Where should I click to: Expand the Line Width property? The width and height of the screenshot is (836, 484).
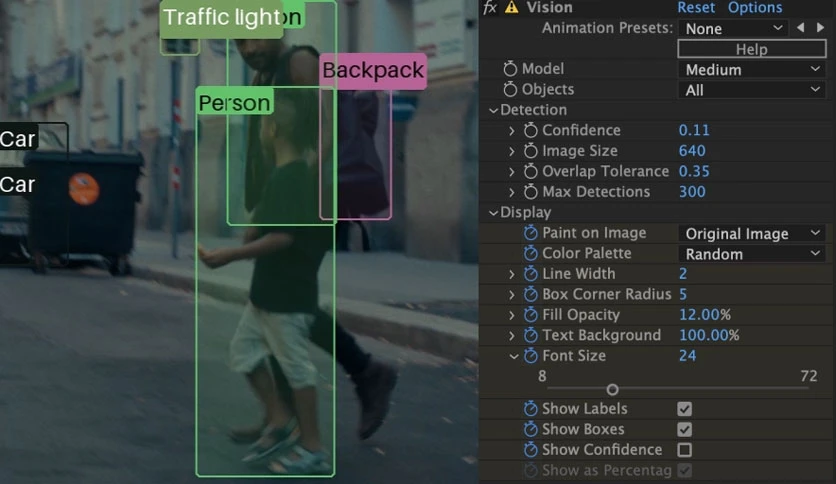pos(512,274)
